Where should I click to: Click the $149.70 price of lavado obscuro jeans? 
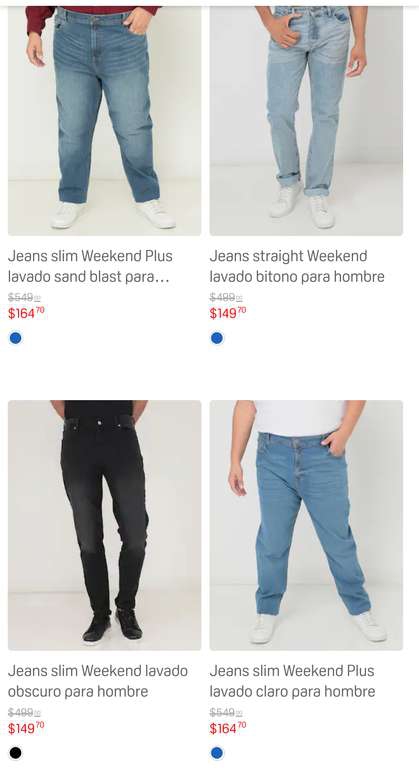26,728
